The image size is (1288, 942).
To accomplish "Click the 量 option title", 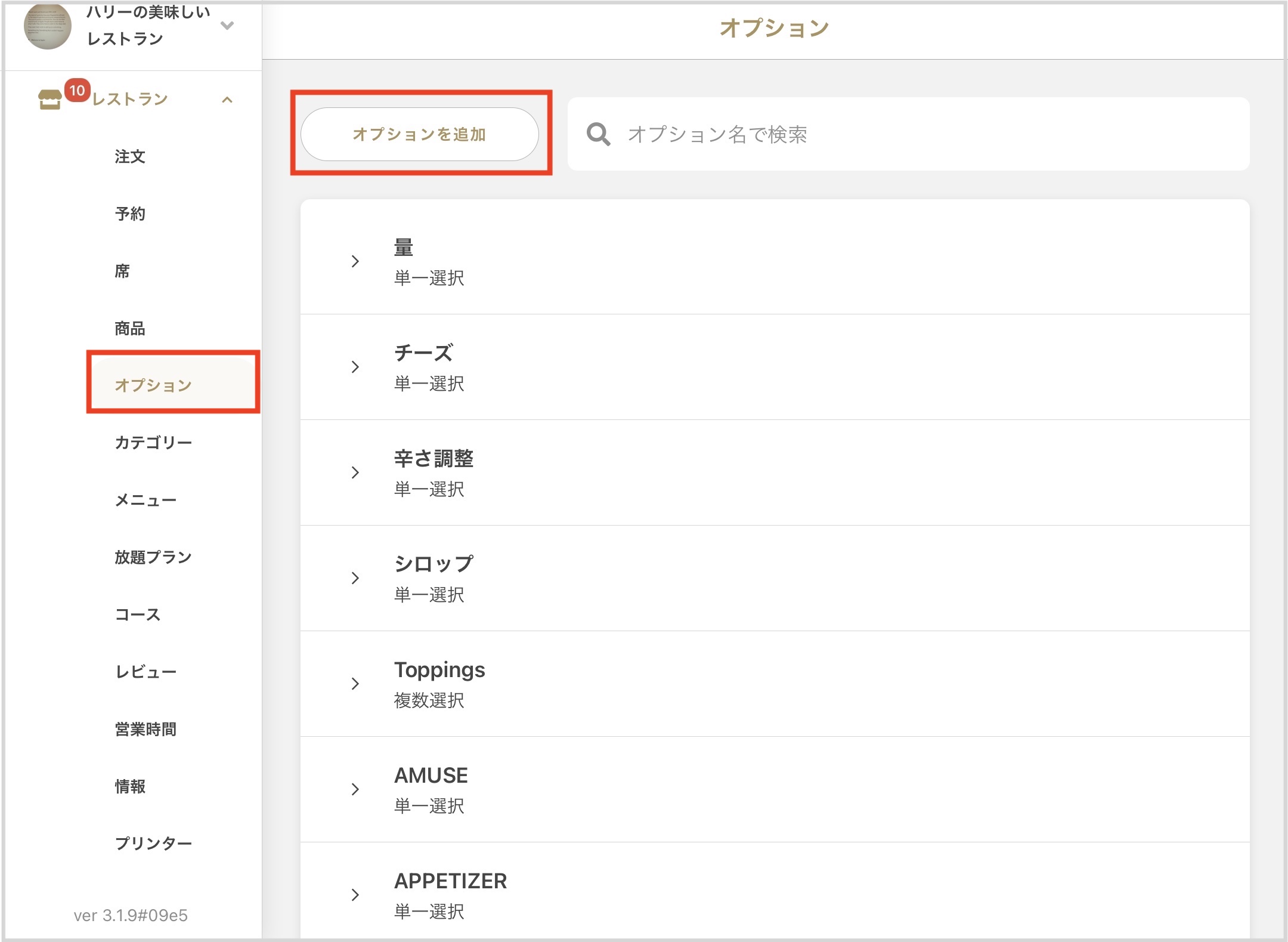I will click(x=404, y=248).
